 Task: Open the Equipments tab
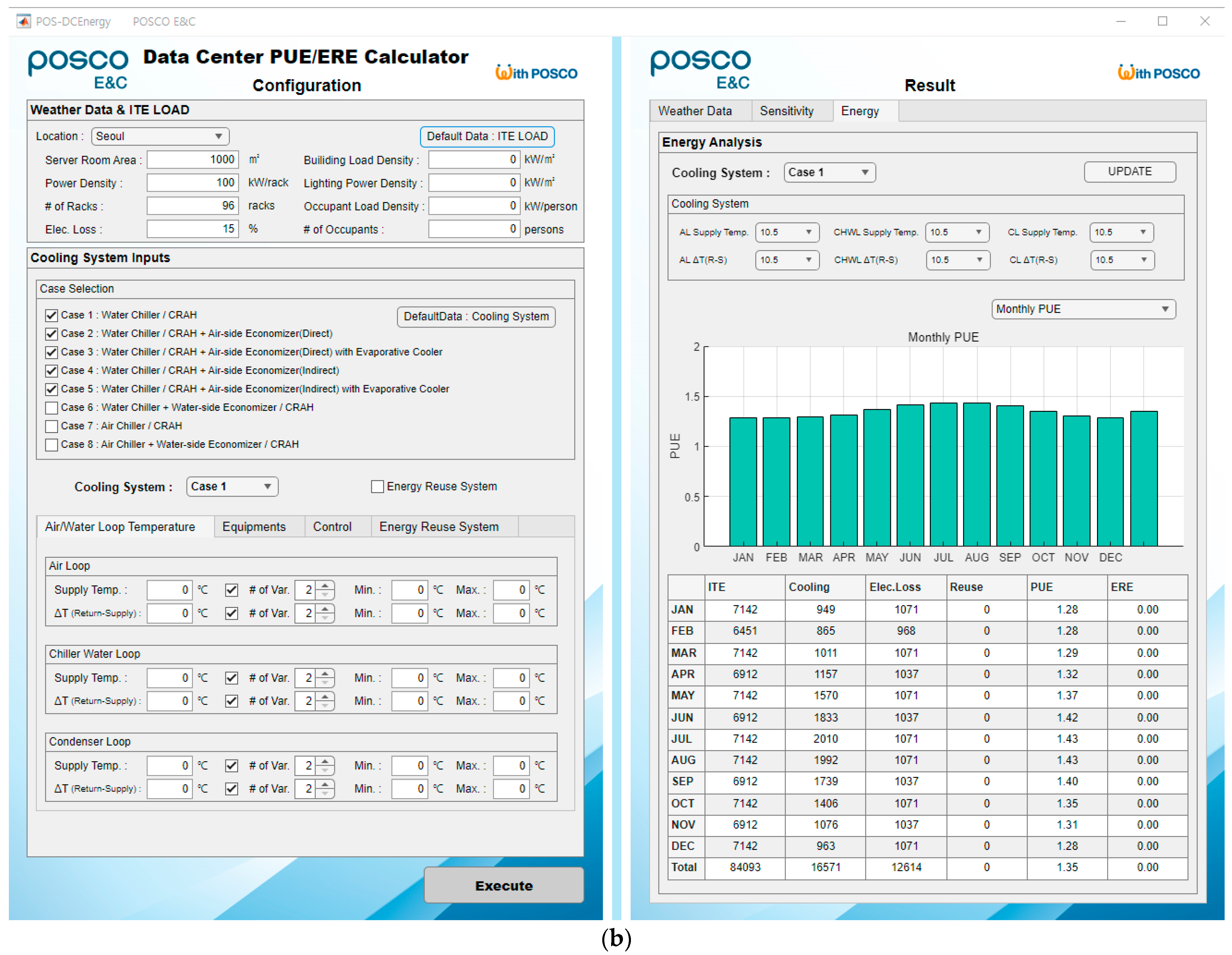pyautogui.click(x=254, y=526)
